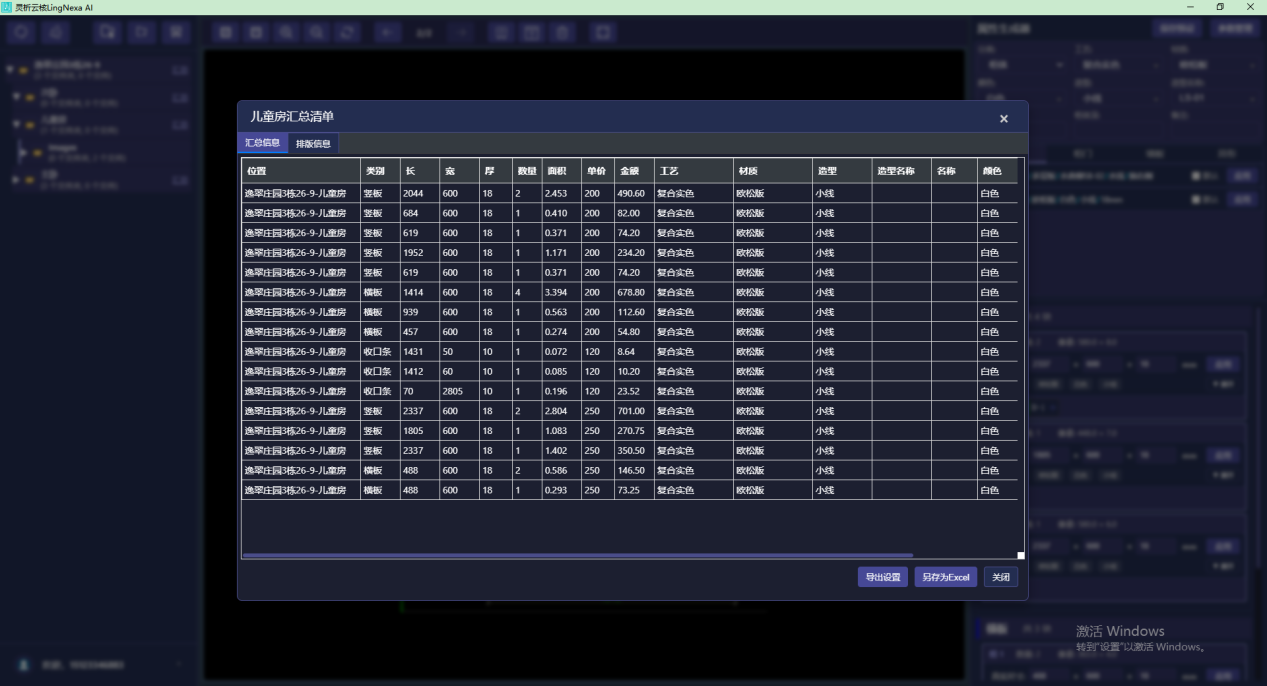Select the amount cell 54.80
The image size is (1267, 686).
pyautogui.click(x=634, y=332)
